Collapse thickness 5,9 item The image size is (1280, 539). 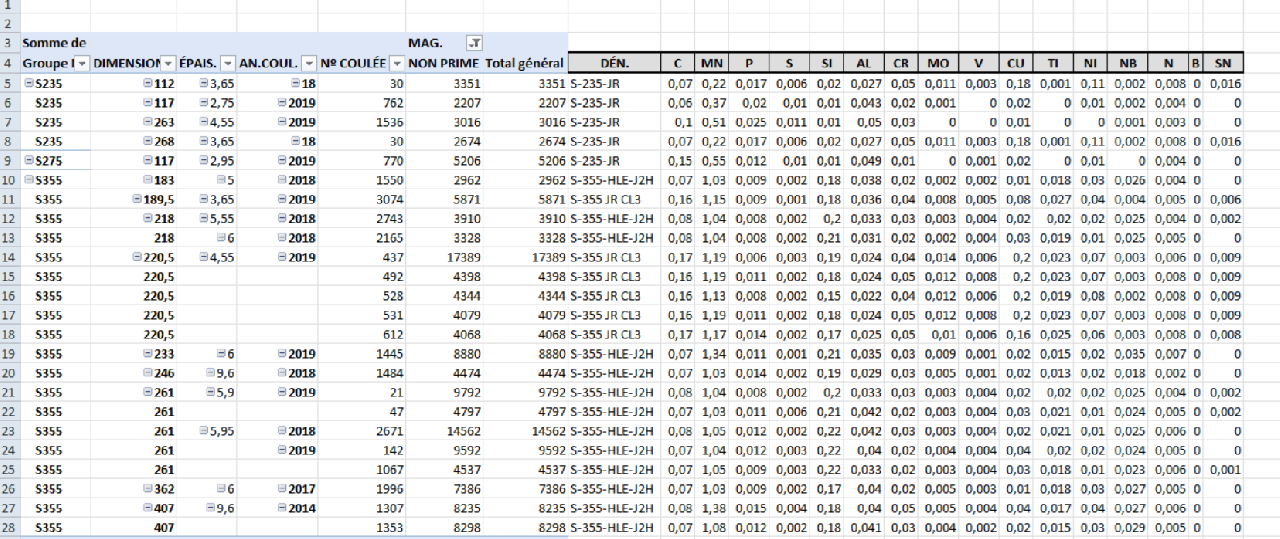(210, 393)
